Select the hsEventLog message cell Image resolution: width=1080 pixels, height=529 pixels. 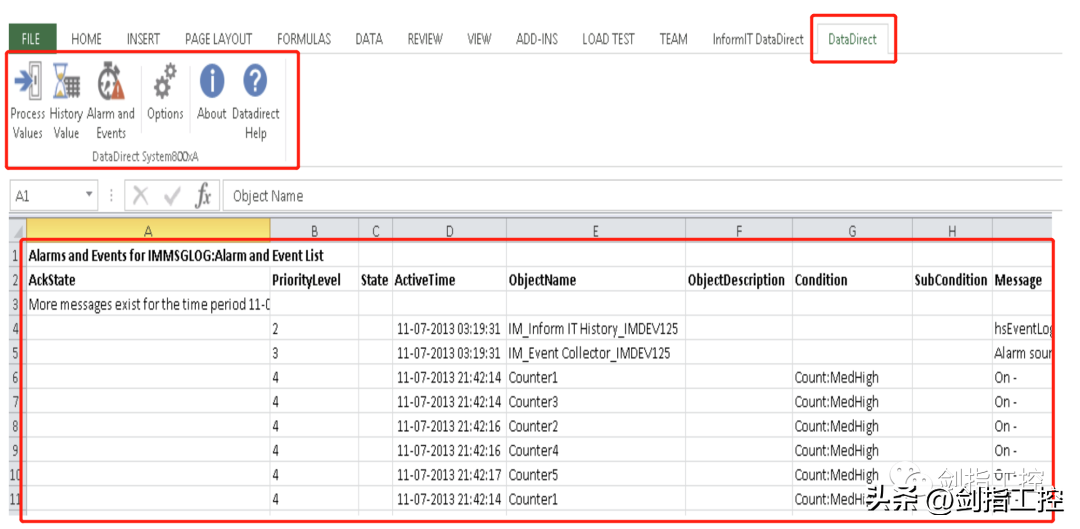[x=1022, y=329]
